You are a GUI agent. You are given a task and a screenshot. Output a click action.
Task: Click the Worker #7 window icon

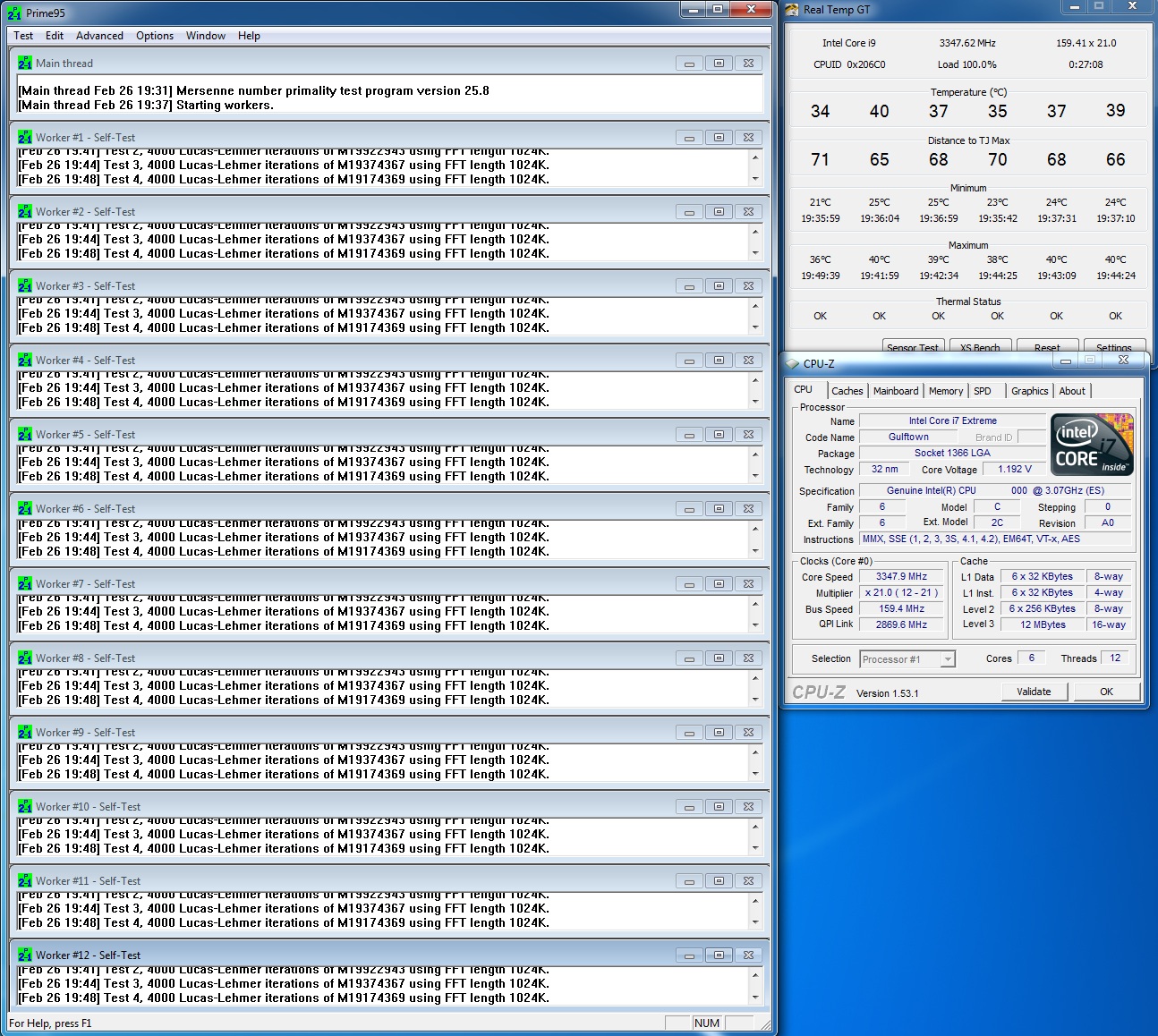point(25,584)
